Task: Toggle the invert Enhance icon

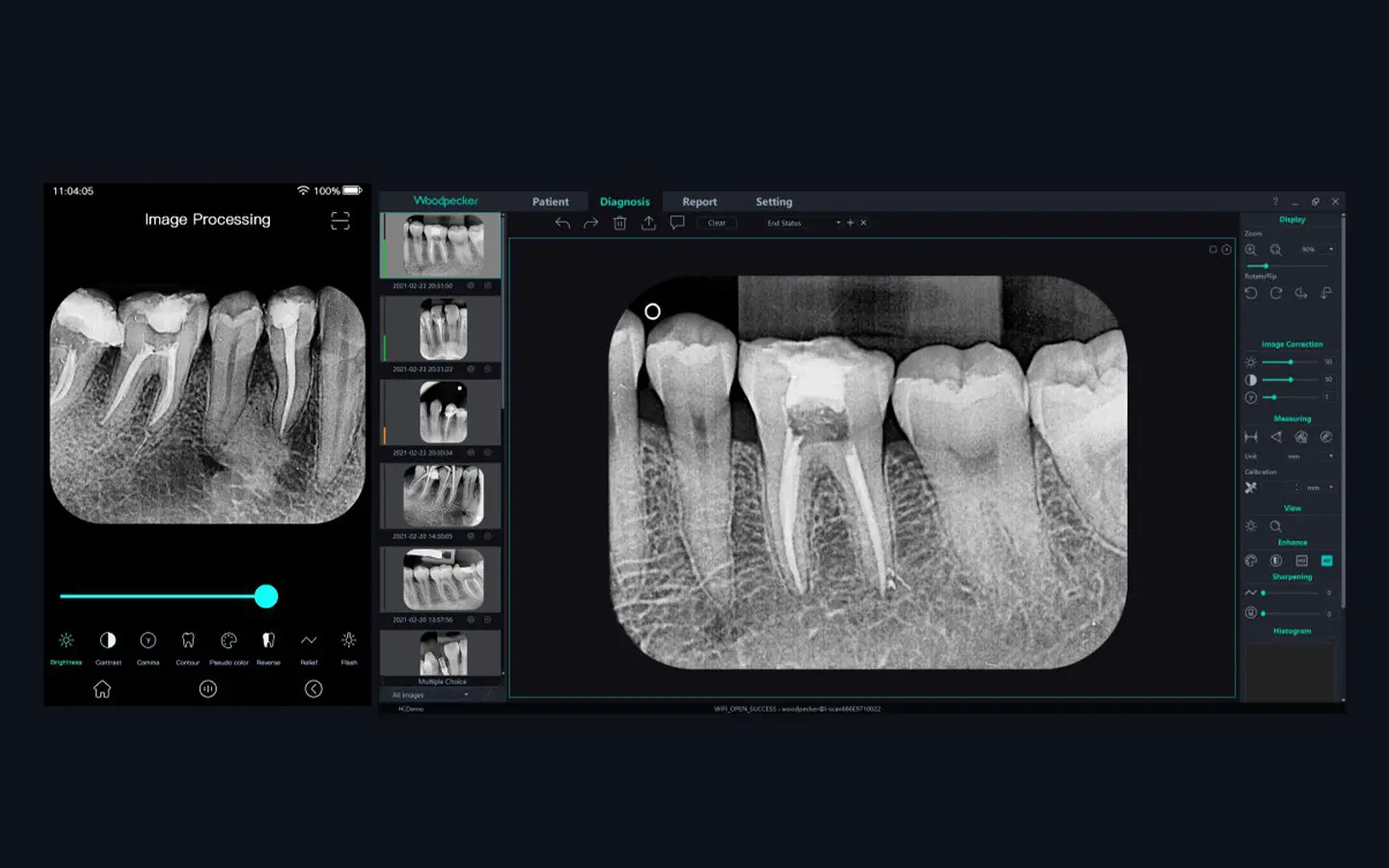Action: (x=1276, y=560)
